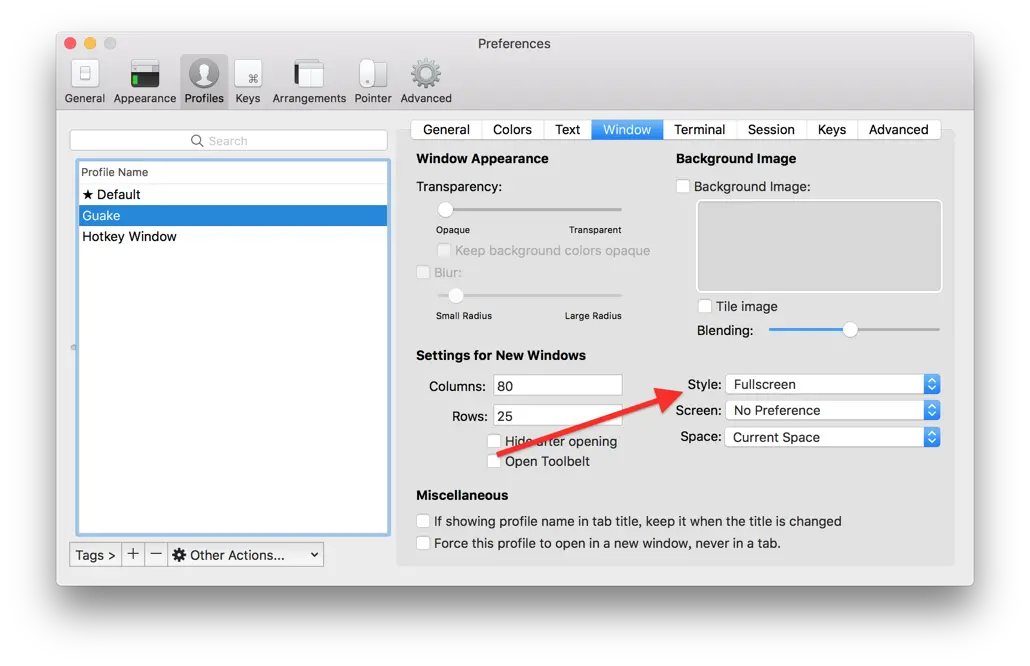This screenshot has width=1030, height=666.
Task: Open the Appearance preferences pane icon
Action: click(145, 81)
